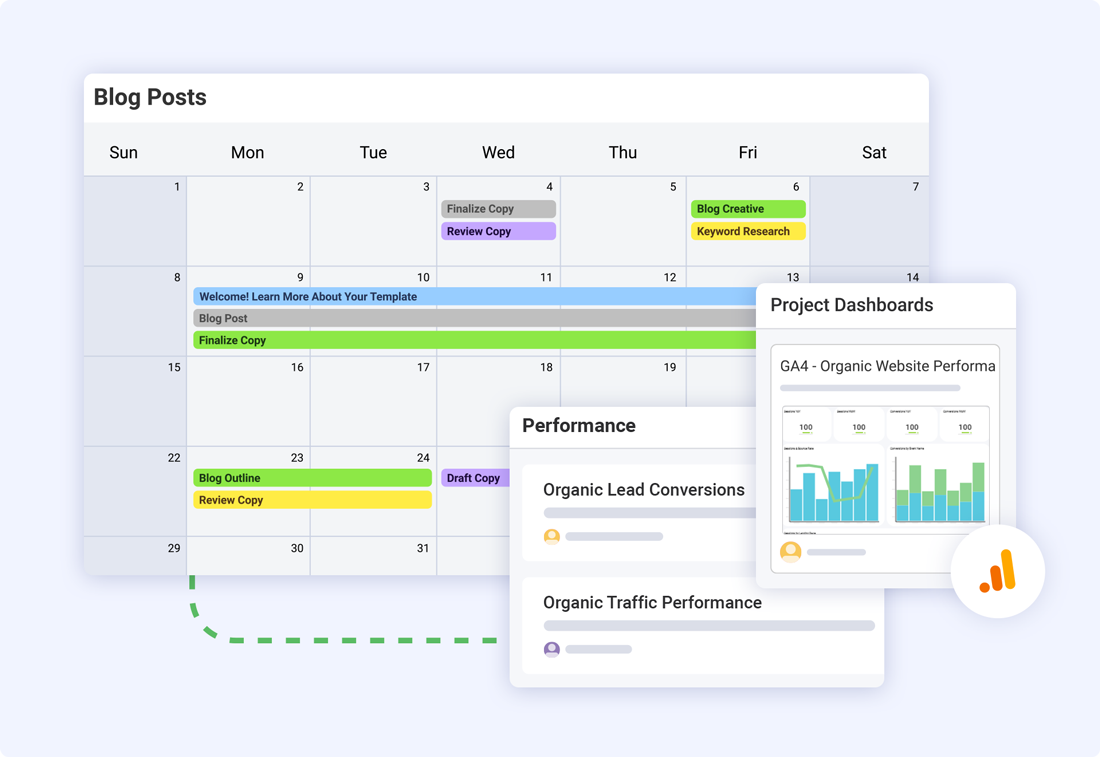1100x757 pixels.
Task: Click the avatar on the GA4 dashboard card
Action: point(790,551)
